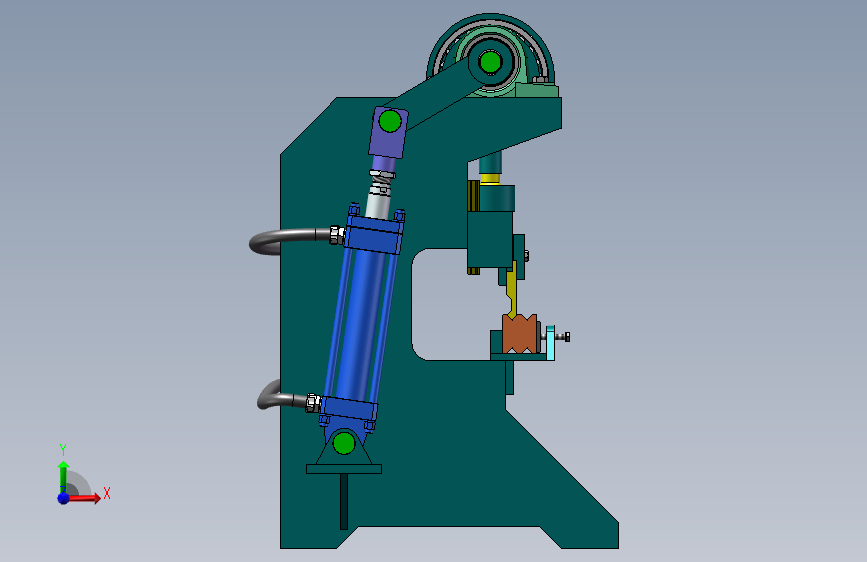Select the yellow collar on the ram rod
This screenshot has width=867, height=562.
pyautogui.click(x=490, y=179)
